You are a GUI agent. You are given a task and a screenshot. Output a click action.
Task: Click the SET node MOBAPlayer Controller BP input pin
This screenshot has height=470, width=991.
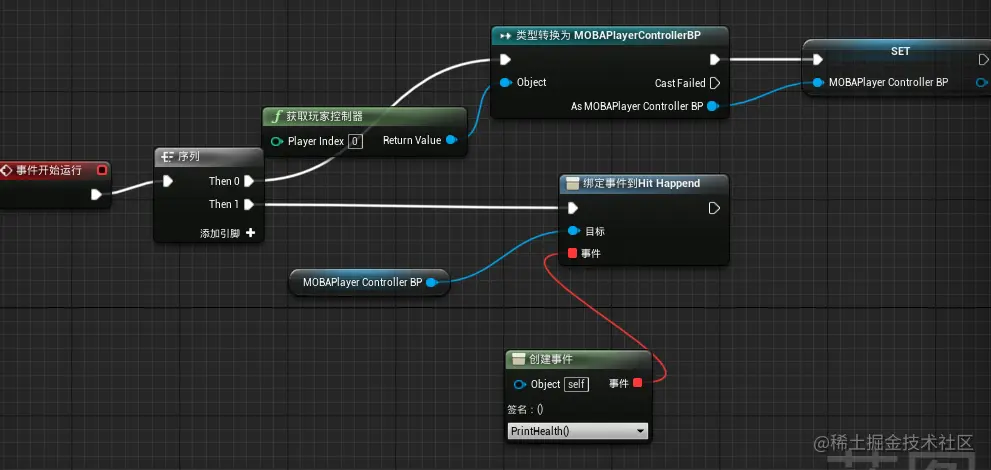tap(818, 82)
